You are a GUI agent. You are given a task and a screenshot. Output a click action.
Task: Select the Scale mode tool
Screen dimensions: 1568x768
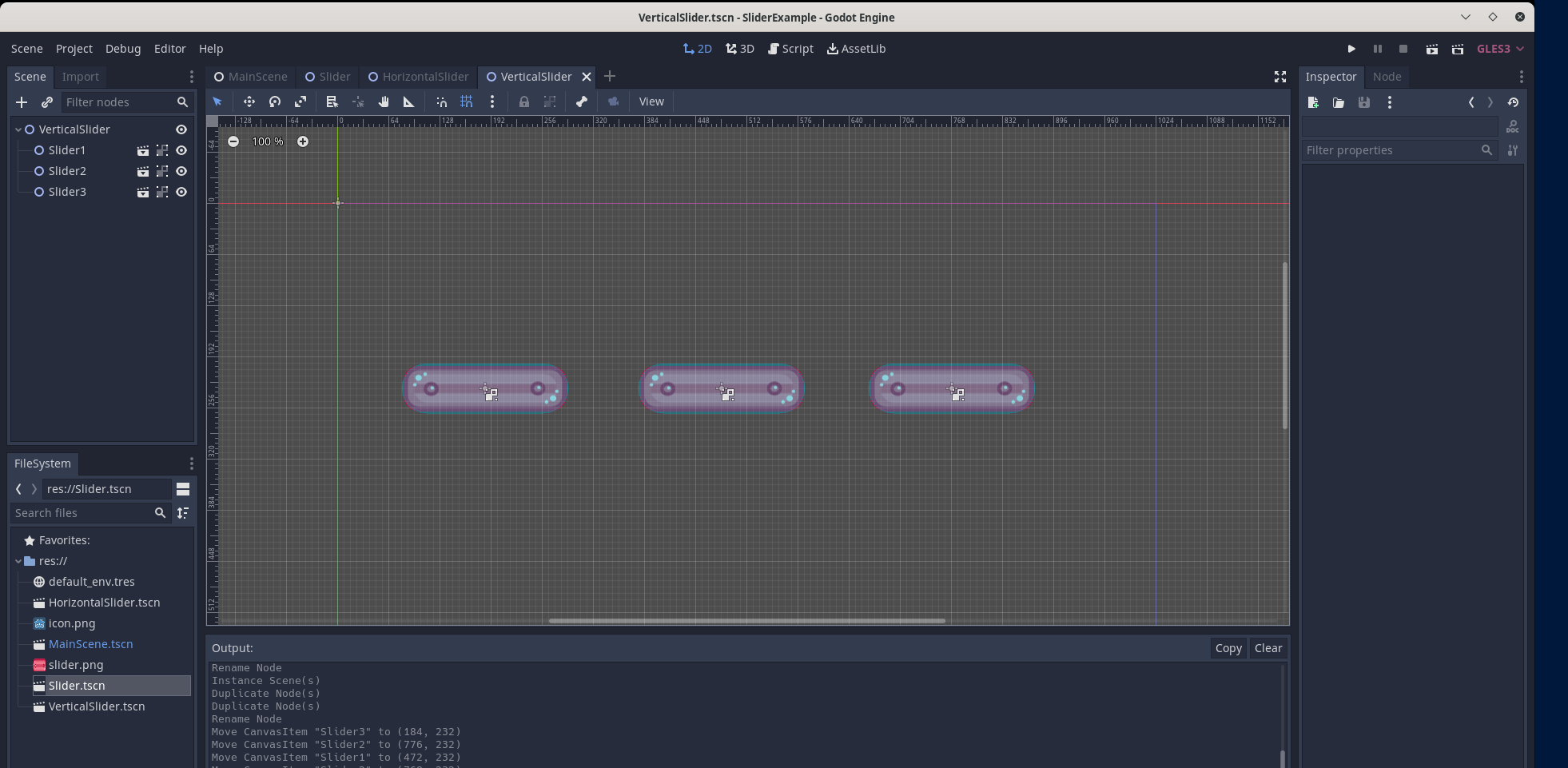301,101
